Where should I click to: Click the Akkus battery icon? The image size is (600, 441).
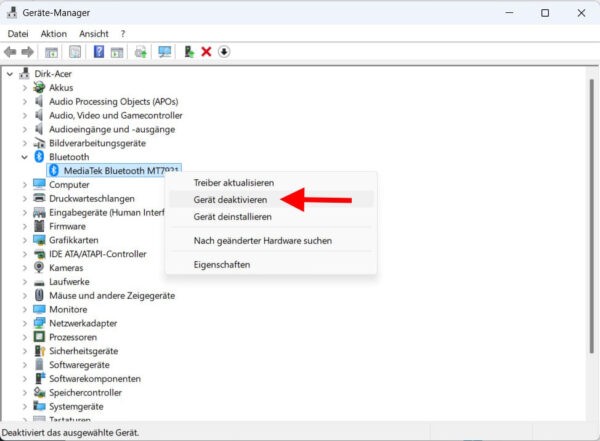(39, 88)
